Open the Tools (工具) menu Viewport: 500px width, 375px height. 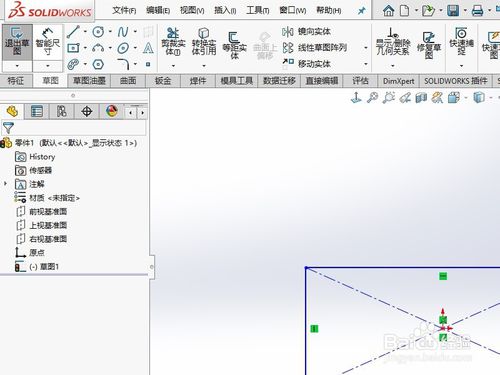(x=258, y=11)
